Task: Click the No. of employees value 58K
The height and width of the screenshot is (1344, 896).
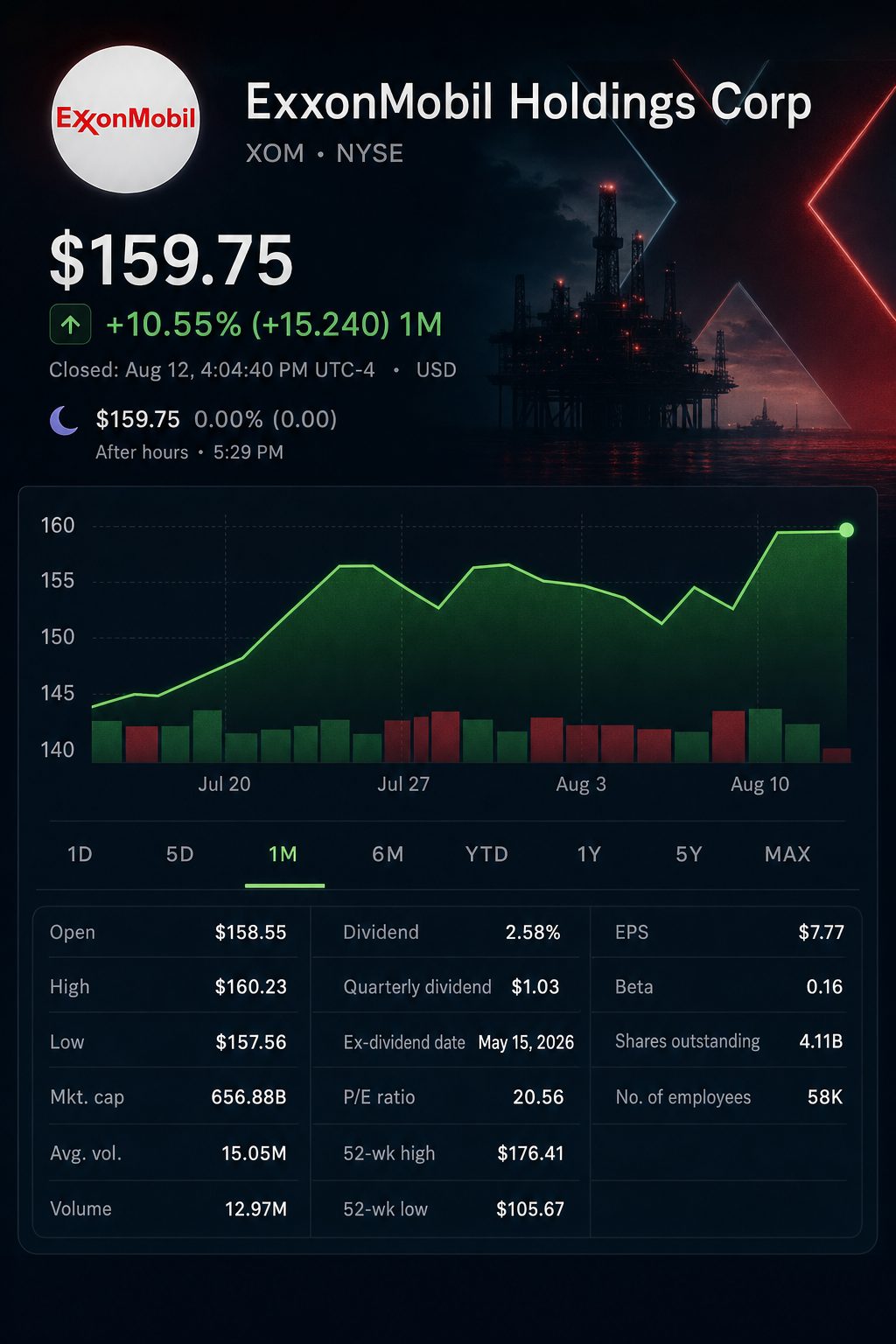Action: coord(825,1097)
